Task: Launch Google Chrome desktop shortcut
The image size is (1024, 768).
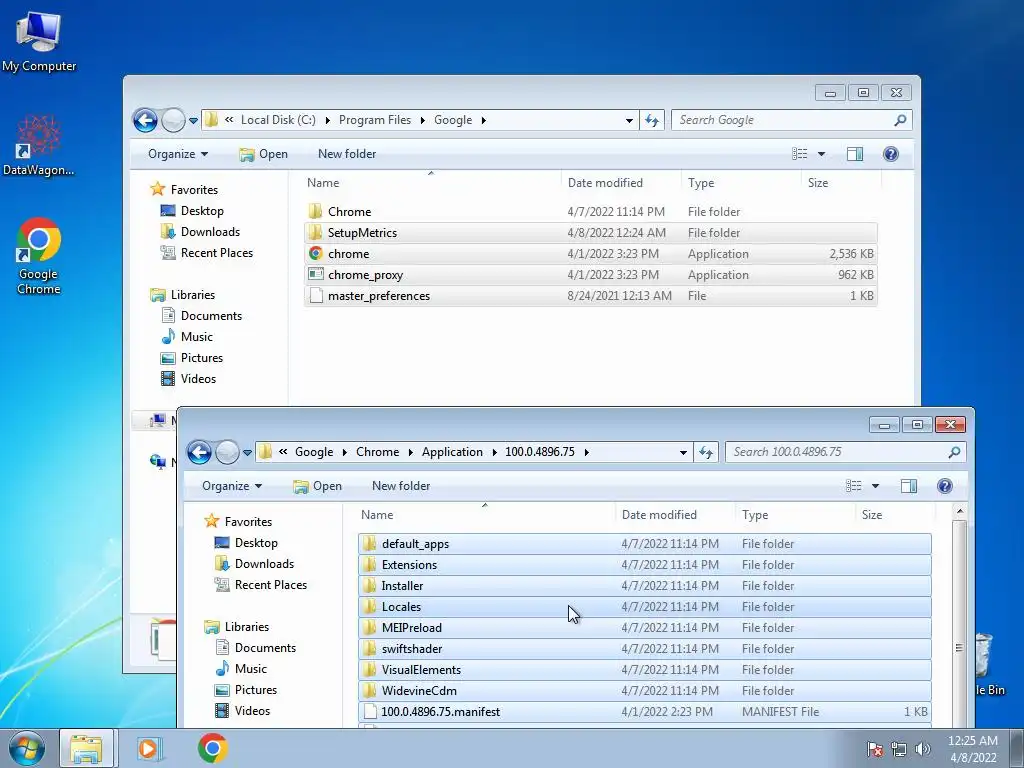Action: pos(39,256)
